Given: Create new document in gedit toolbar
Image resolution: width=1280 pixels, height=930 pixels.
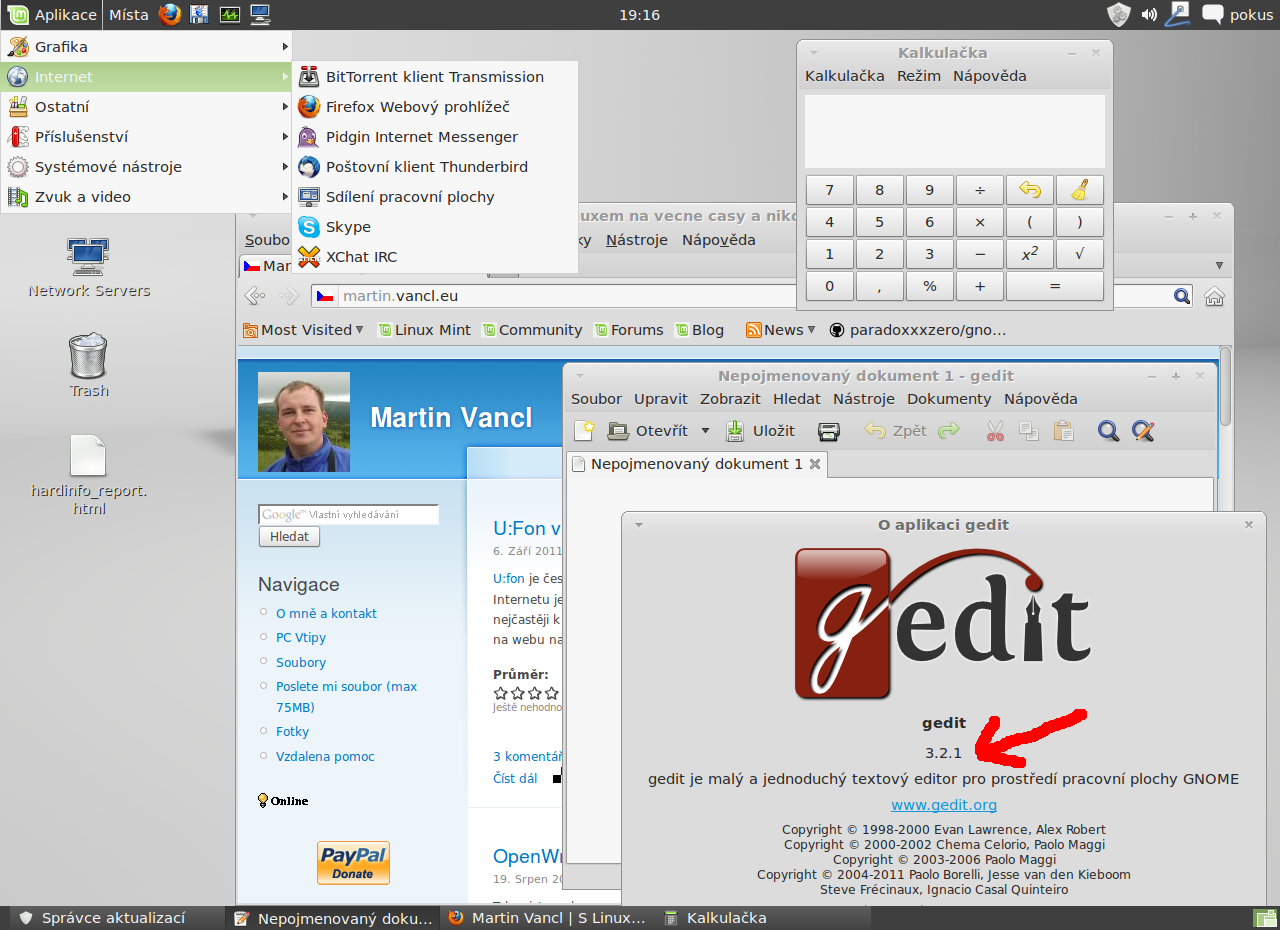Looking at the screenshot, I should (x=584, y=431).
